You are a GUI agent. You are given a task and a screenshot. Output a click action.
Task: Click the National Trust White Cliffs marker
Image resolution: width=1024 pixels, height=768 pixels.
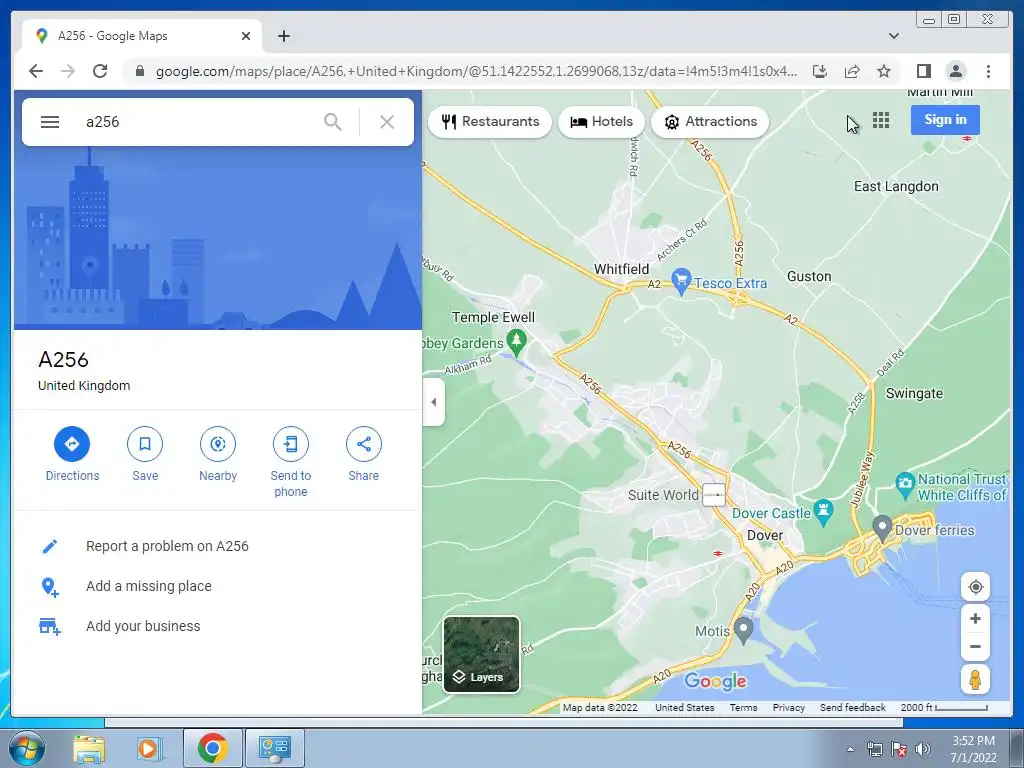tap(904, 486)
